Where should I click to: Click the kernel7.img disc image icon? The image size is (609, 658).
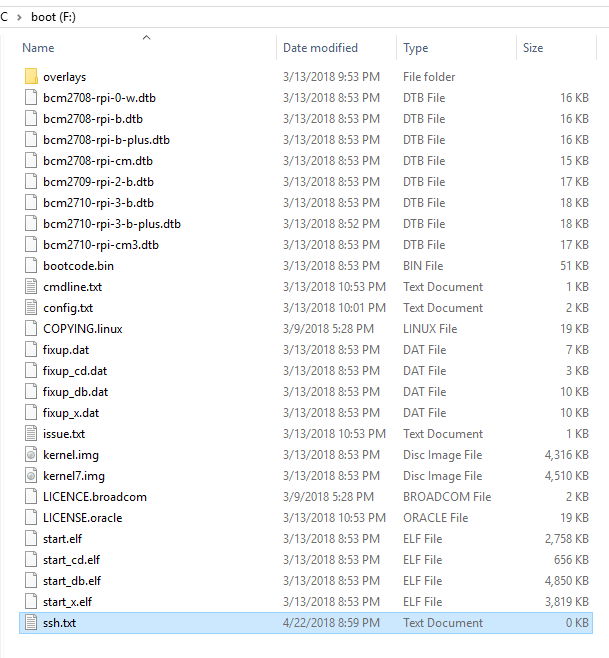click(x=31, y=475)
